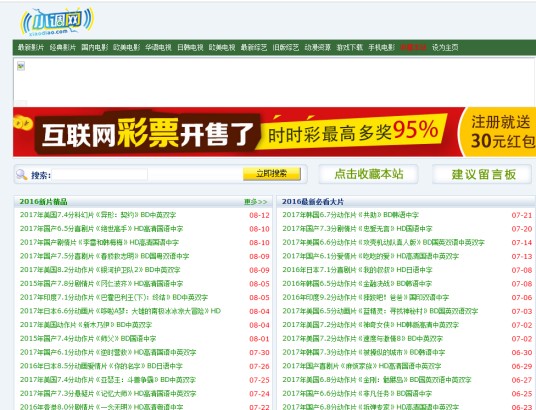Open 2017年国产喜剧片 06-29 link
536x410 pixels.
click(x=362, y=366)
